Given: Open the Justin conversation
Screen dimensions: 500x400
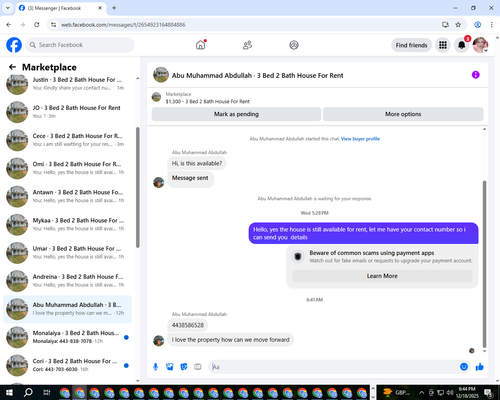Looking at the screenshot, I should point(68,84).
